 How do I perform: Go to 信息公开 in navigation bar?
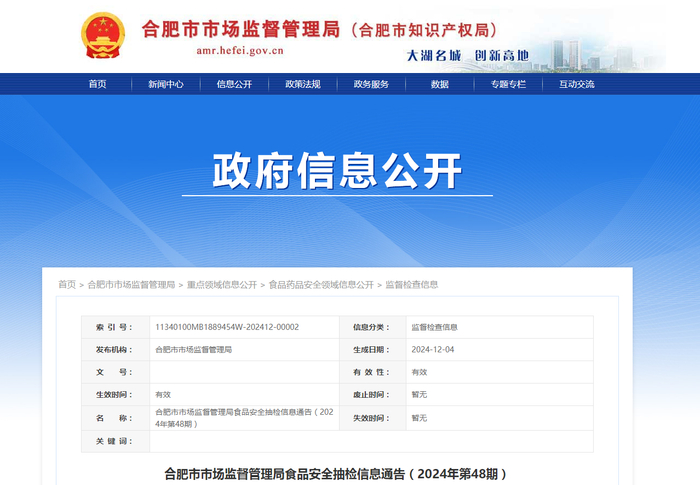click(234, 84)
